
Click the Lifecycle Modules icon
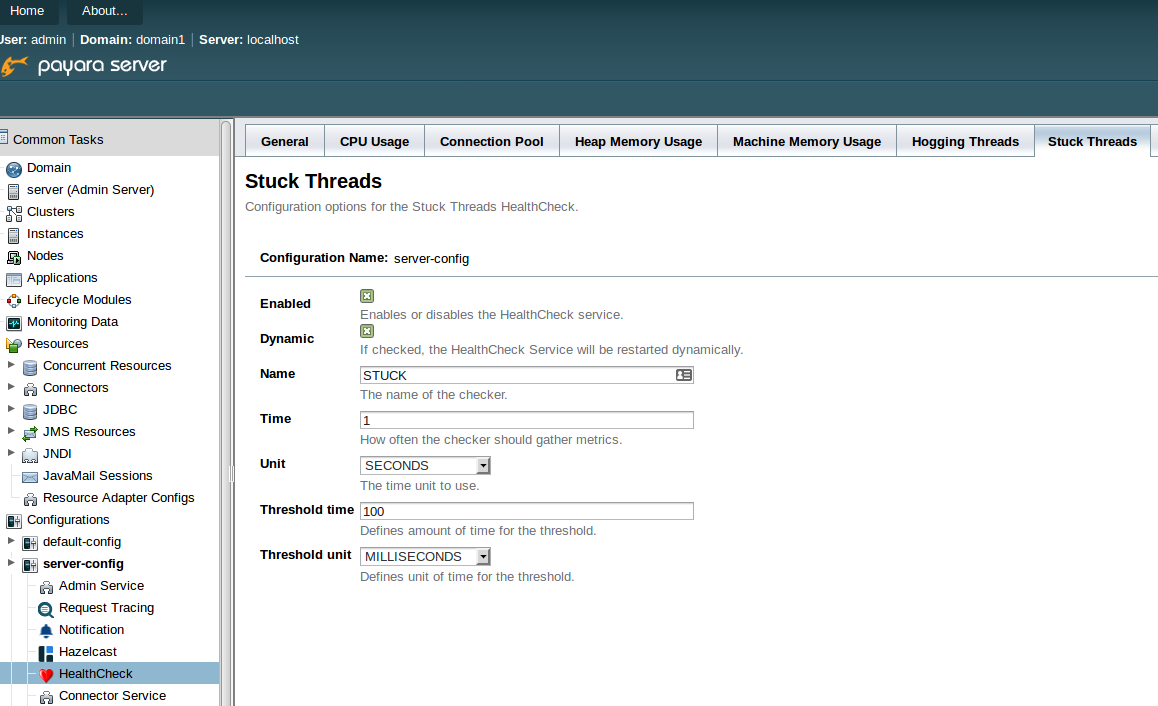[14, 300]
